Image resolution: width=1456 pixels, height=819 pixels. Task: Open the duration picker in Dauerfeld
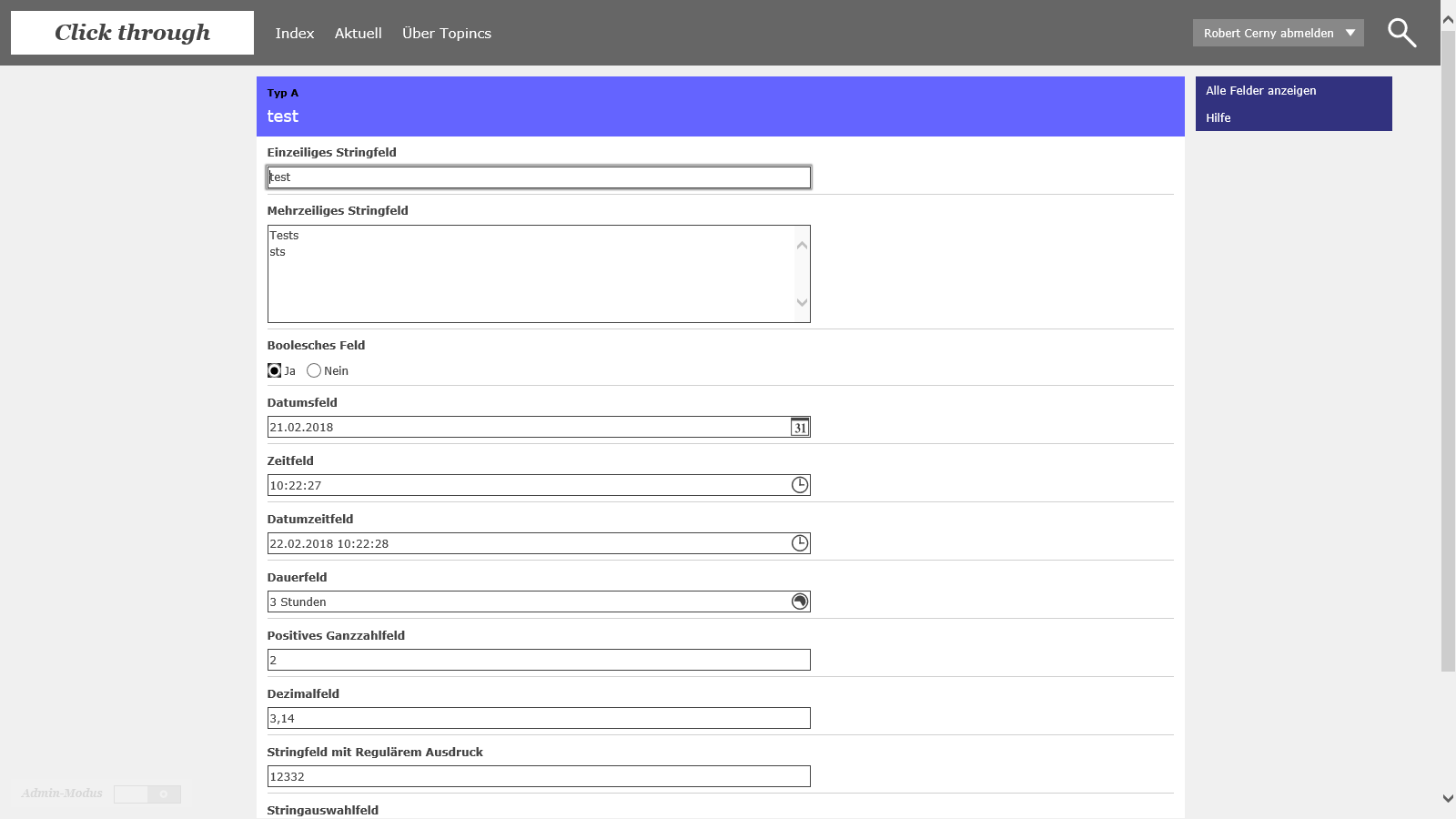click(x=799, y=602)
